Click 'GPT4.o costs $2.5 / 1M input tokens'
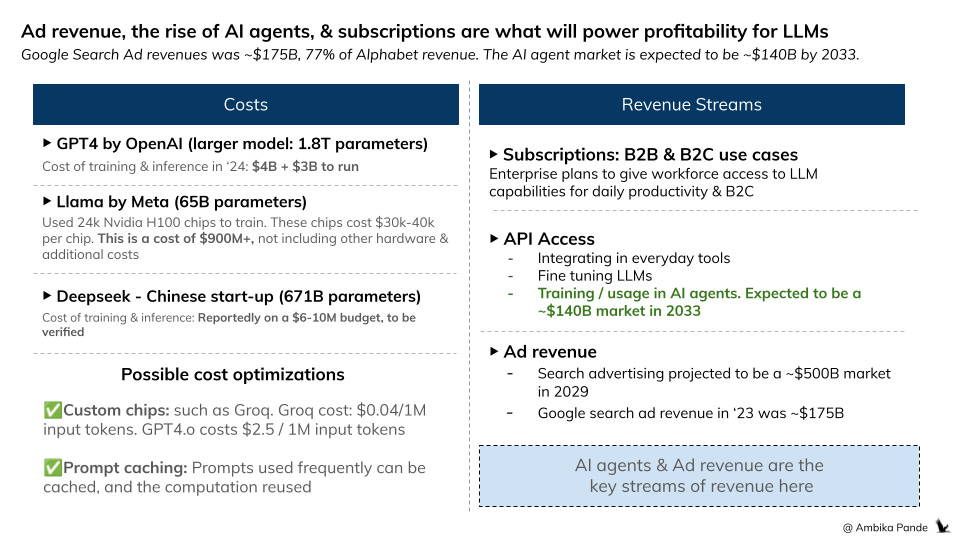 click(x=273, y=430)
